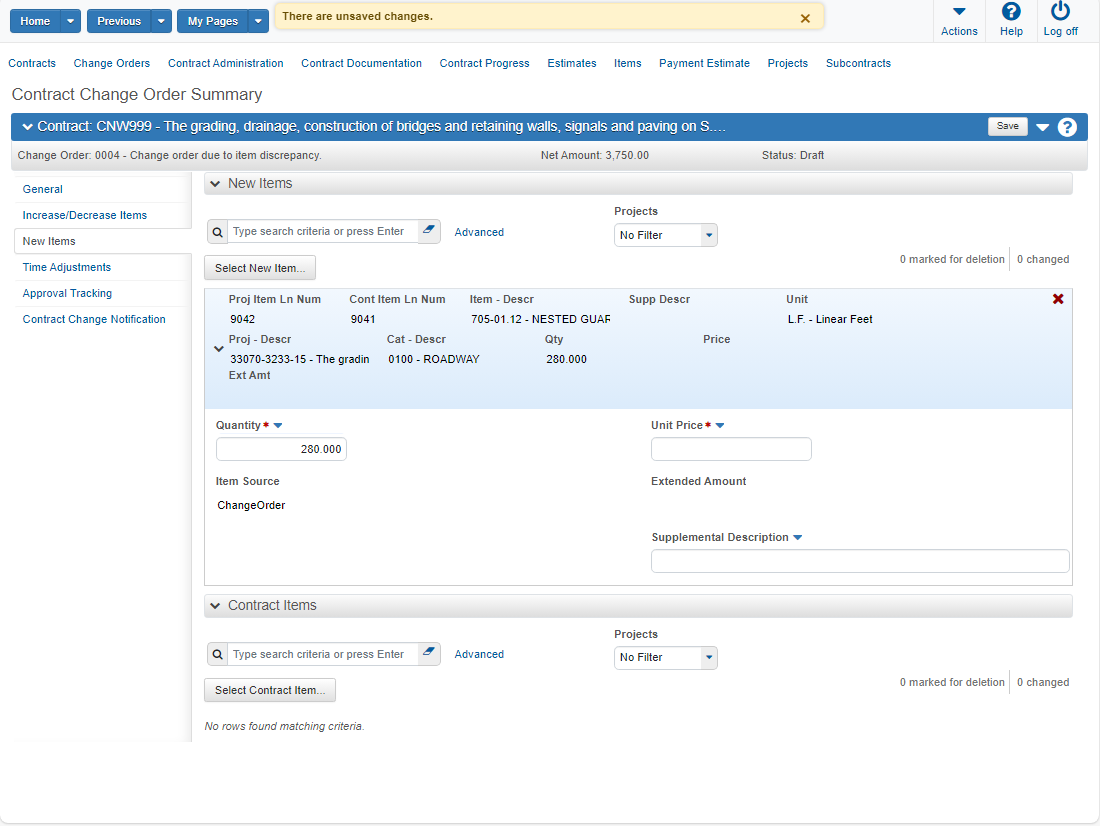The image size is (1100, 826).
Task: Click the contract header help icon
Action: click(x=1067, y=127)
